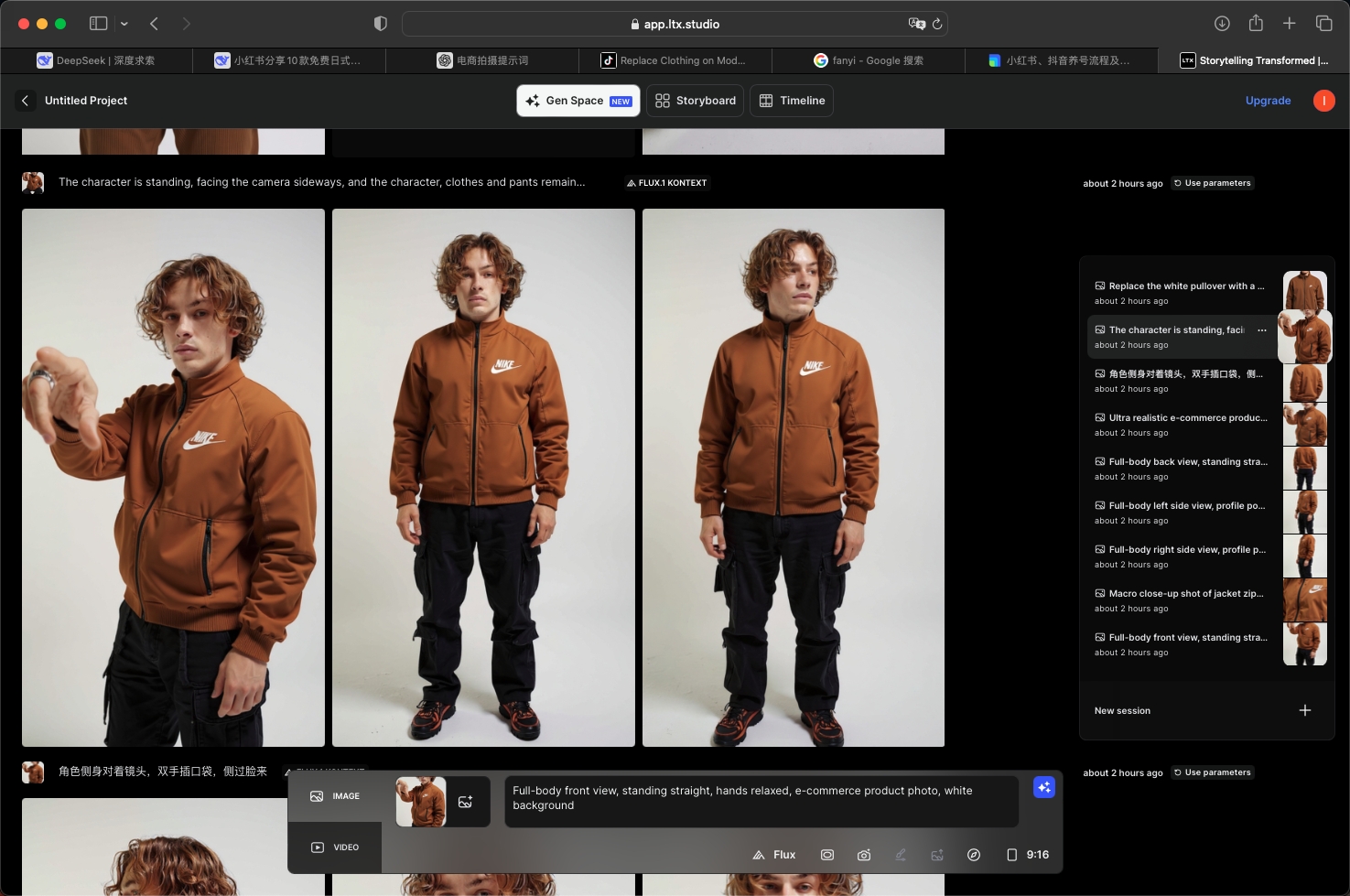
Task: Switch to DeepSeek browser tab
Action: (96, 60)
